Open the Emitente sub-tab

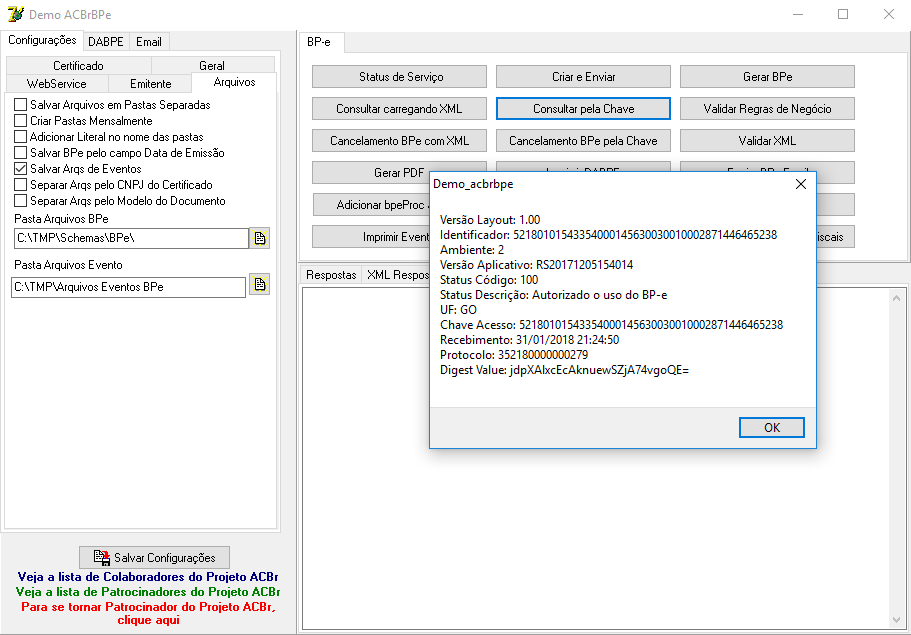pos(150,84)
